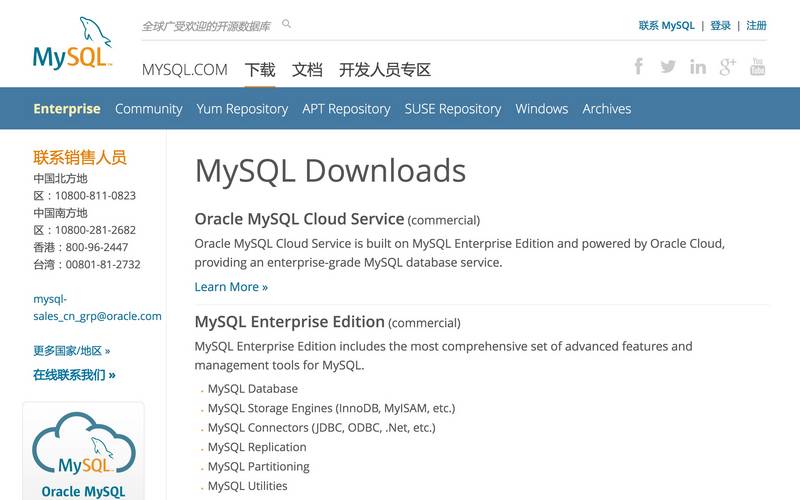Viewport: 800px width, 500px height.
Task: Click the MySQL Utilities list item
Action: pos(247,486)
